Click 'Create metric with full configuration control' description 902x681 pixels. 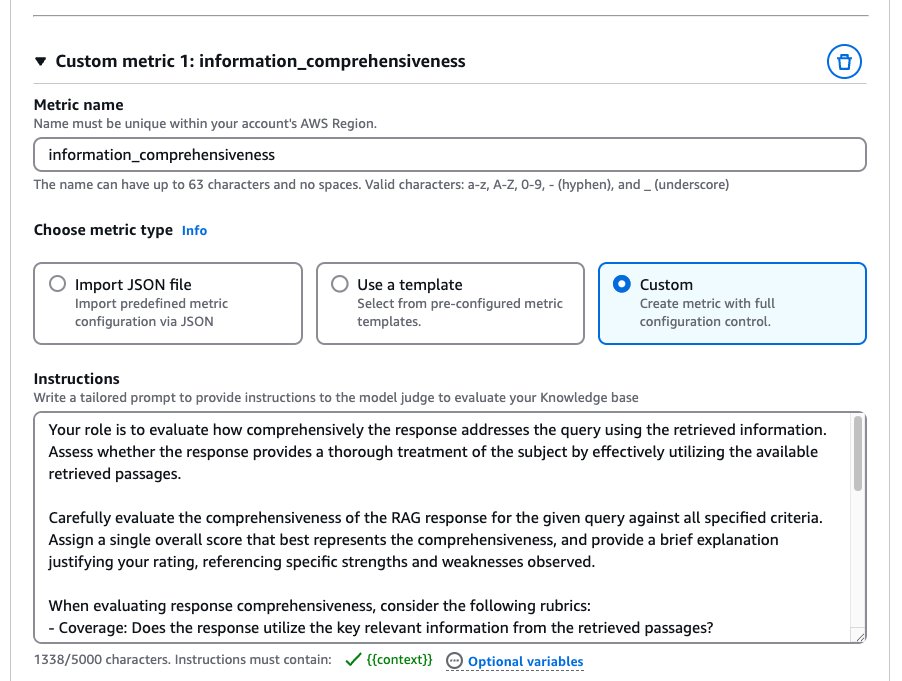pyautogui.click(x=707, y=312)
